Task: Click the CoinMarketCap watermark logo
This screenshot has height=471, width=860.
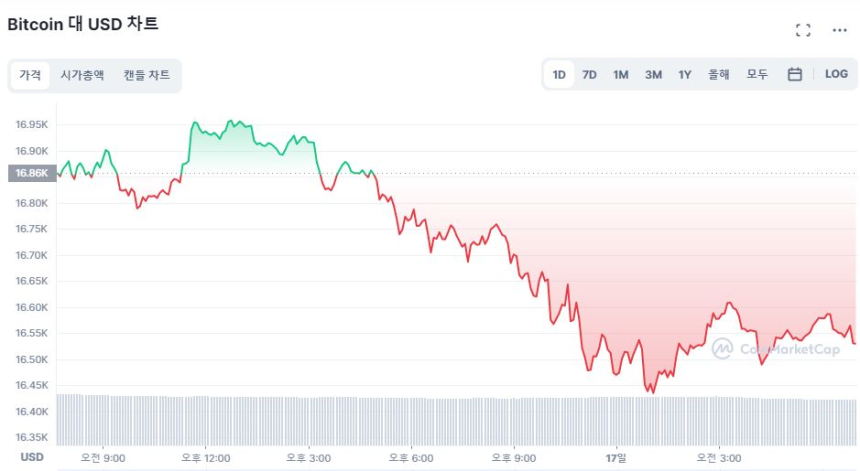Action: pyautogui.click(x=778, y=348)
